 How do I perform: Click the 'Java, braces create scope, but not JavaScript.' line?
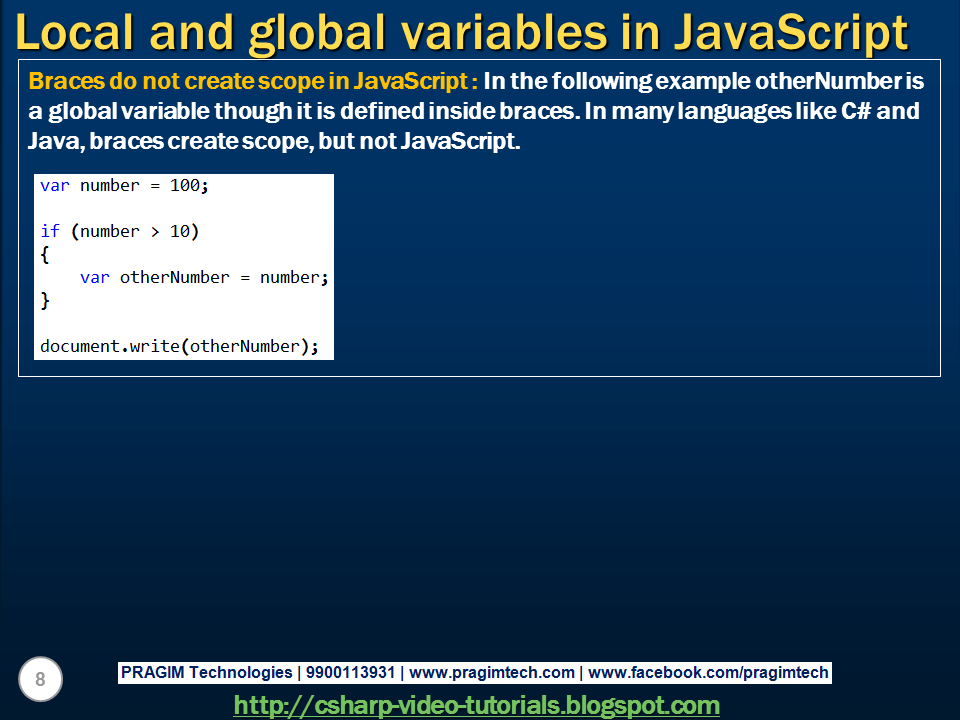[274, 141]
